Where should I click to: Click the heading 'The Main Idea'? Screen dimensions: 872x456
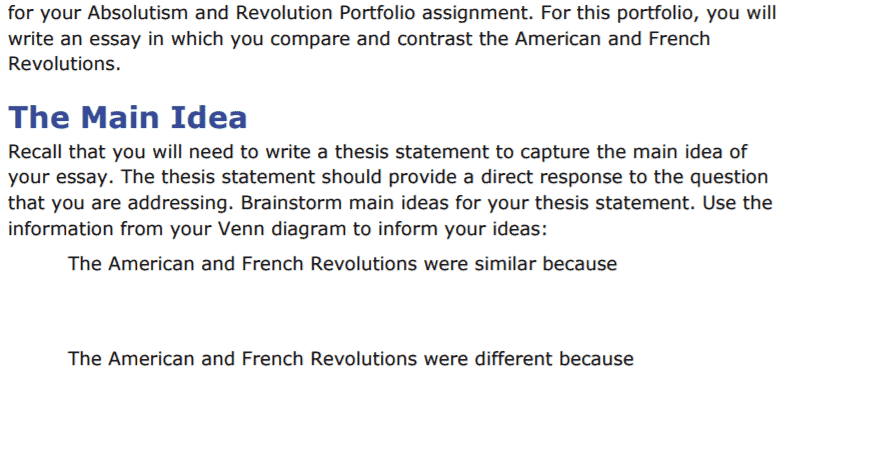[127, 118]
